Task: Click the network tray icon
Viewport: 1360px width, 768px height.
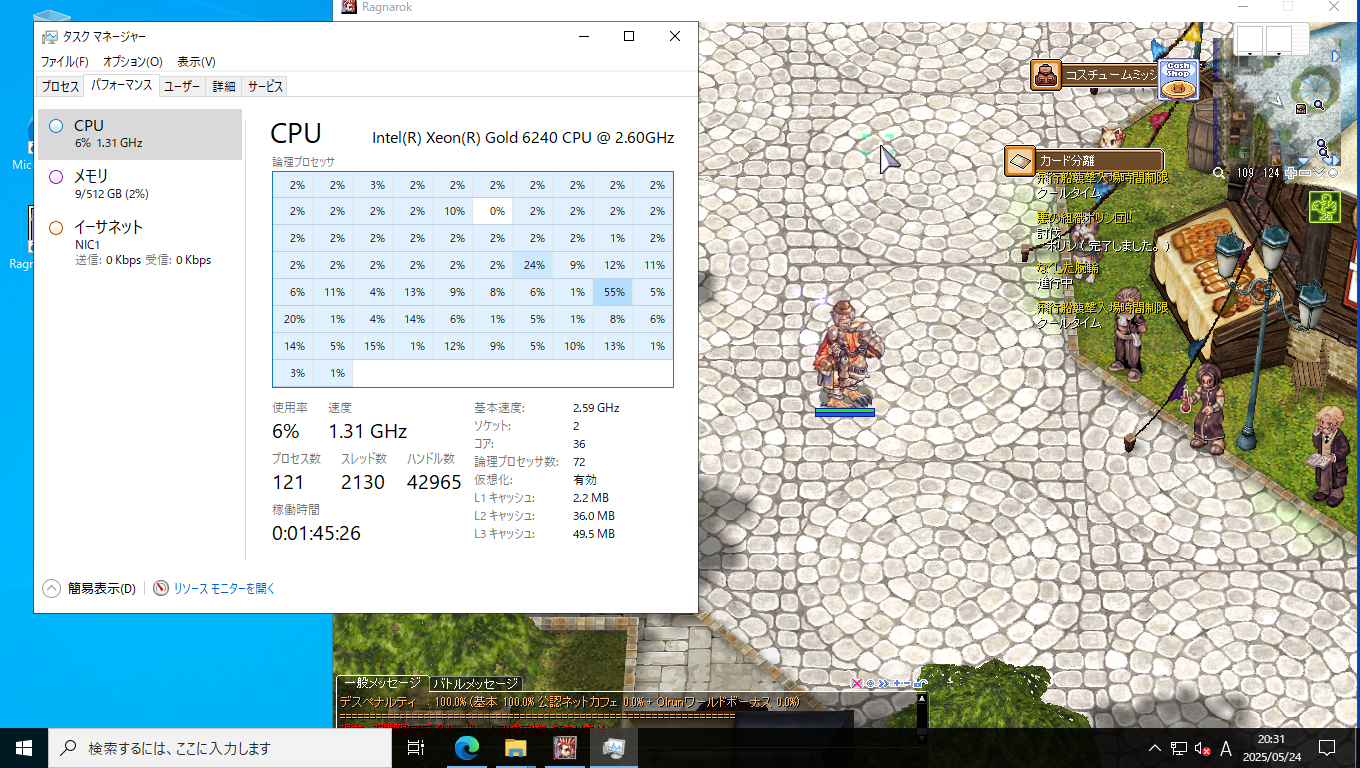Action: [1179, 748]
